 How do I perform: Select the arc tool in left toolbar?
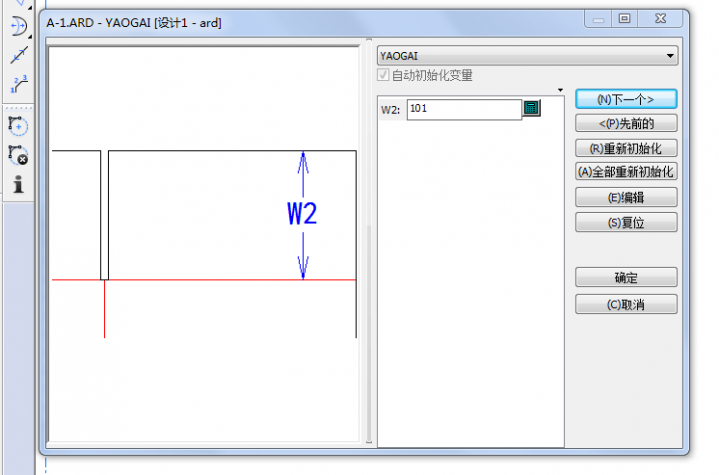click(x=18, y=27)
